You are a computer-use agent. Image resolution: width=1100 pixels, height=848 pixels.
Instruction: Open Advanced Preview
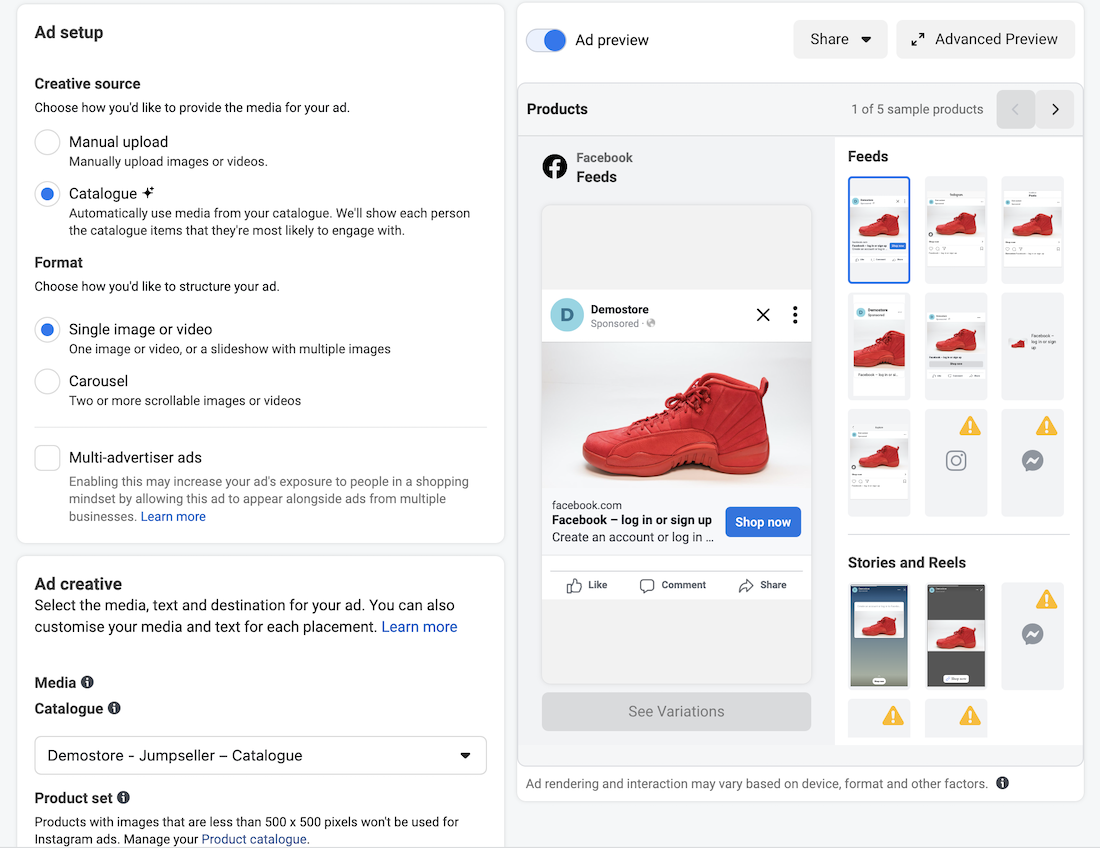985,39
